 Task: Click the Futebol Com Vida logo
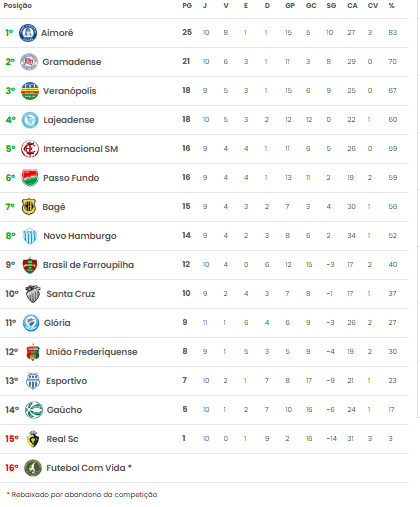pos(33,468)
